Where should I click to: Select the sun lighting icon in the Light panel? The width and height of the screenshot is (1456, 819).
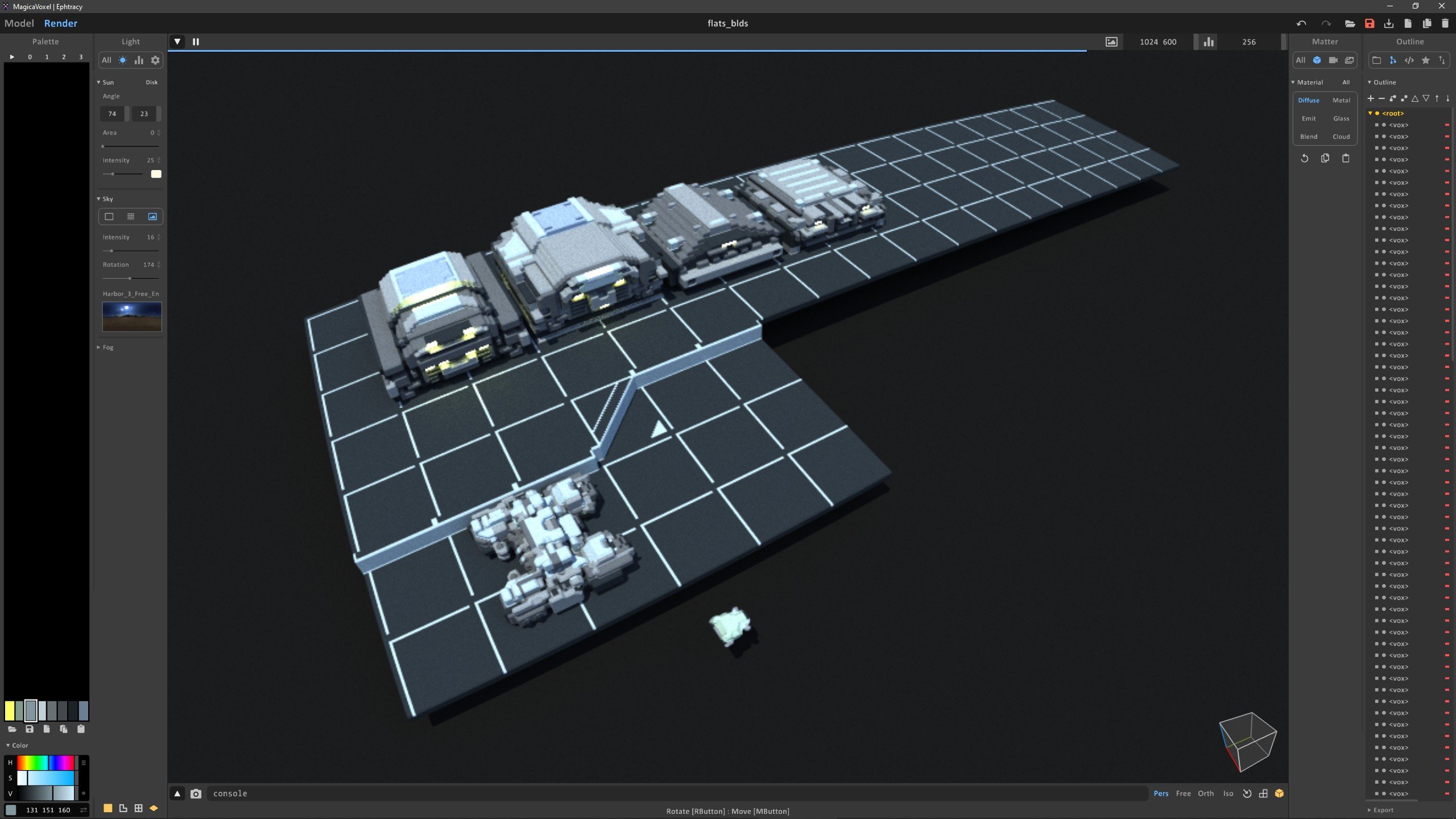[123, 60]
